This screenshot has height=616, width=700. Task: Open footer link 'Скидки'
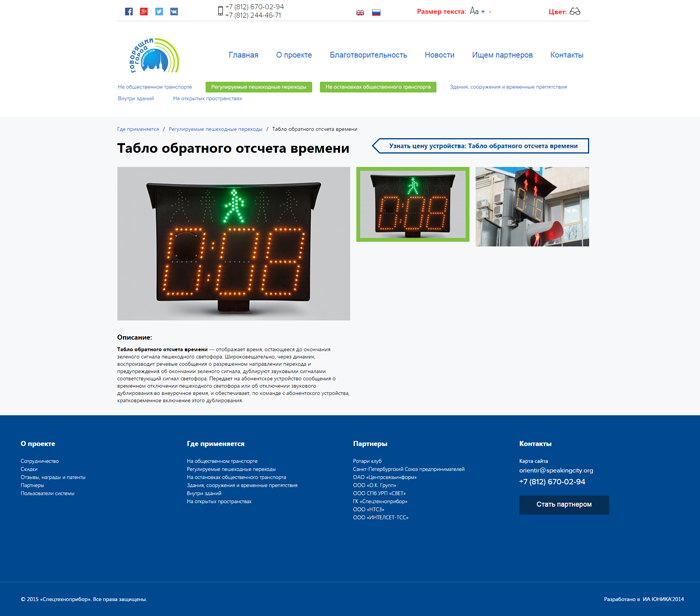(x=29, y=469)
